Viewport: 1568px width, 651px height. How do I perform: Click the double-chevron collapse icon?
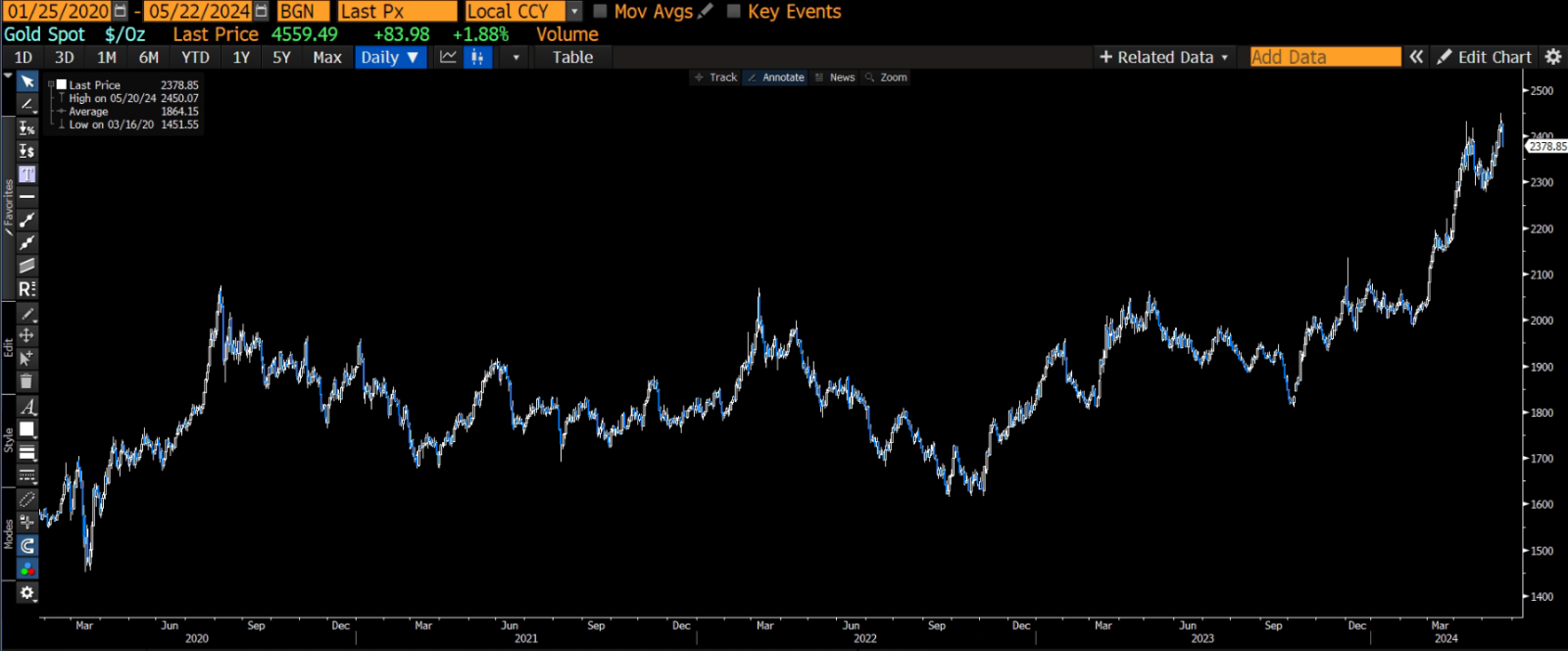[x=1416, y=57]
